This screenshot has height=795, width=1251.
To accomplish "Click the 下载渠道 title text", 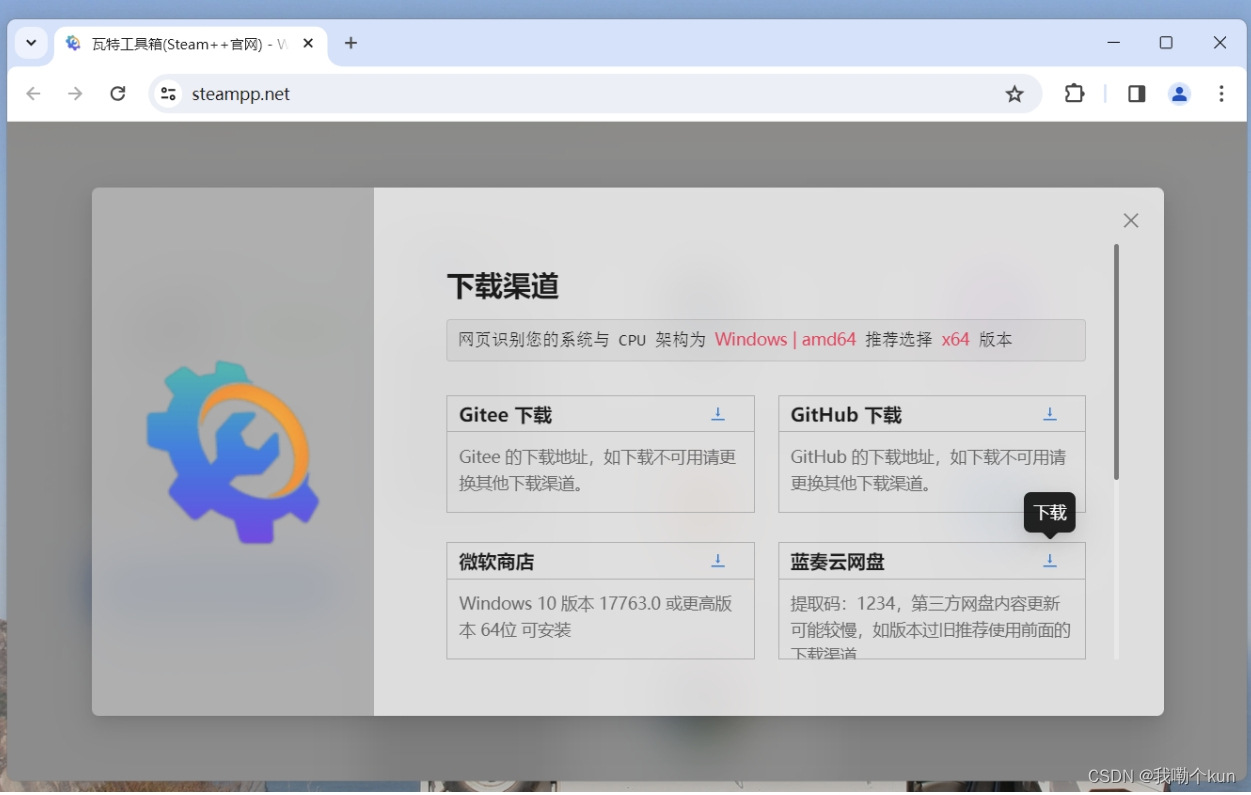I will pos(502,286).
